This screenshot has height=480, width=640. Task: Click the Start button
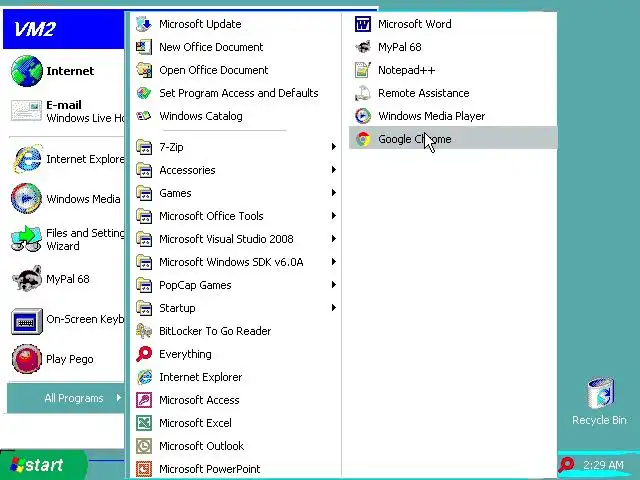(x=43, y=465)
